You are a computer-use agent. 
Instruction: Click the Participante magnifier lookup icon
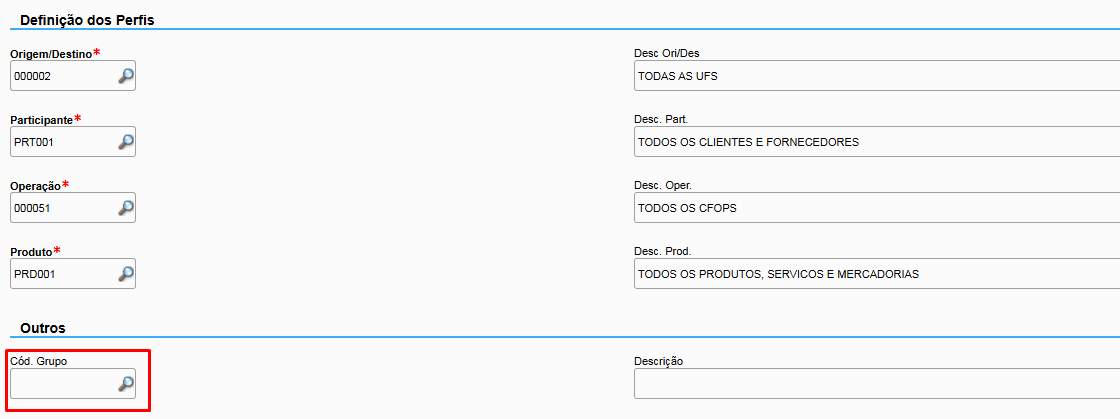(125, 142)
